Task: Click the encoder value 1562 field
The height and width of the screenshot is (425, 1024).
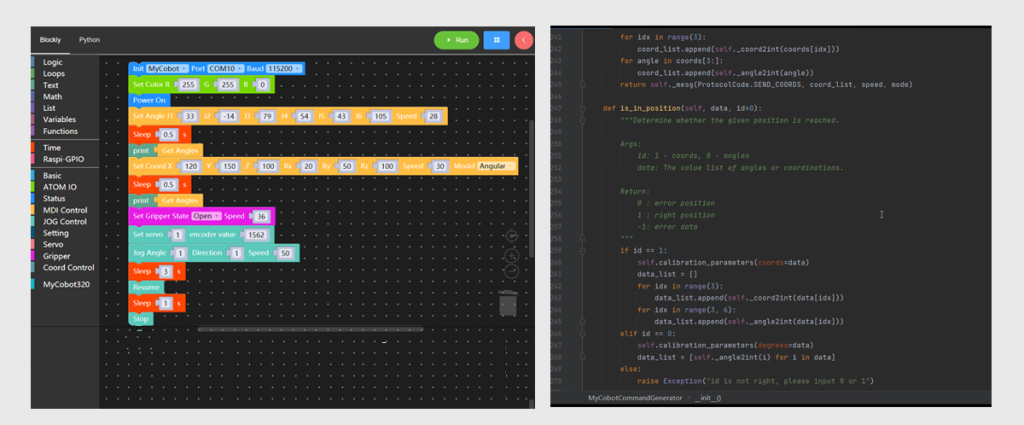Action: coord(255,233)
